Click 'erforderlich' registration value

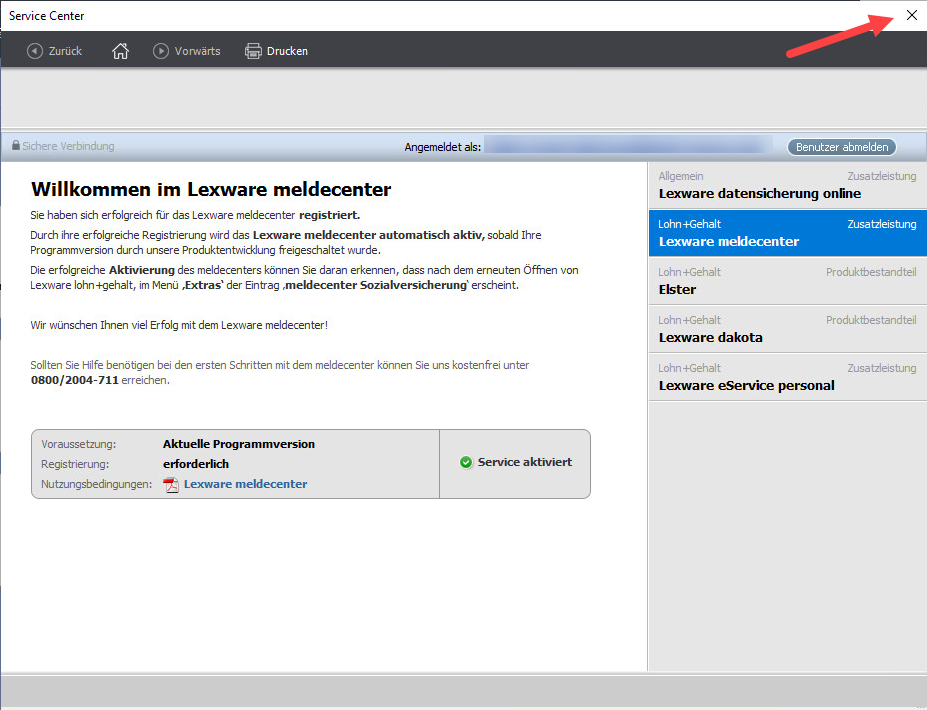(196, 464)
